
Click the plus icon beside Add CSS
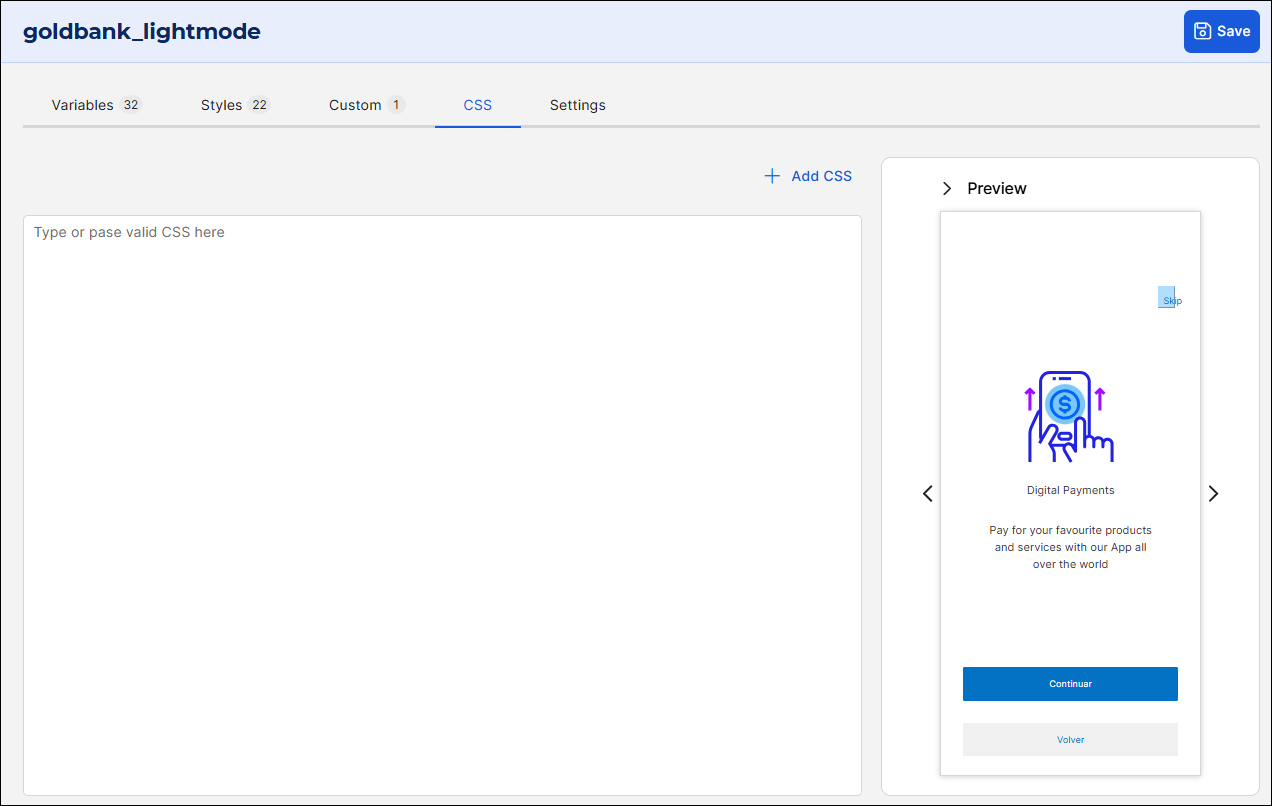click(771, 175)
